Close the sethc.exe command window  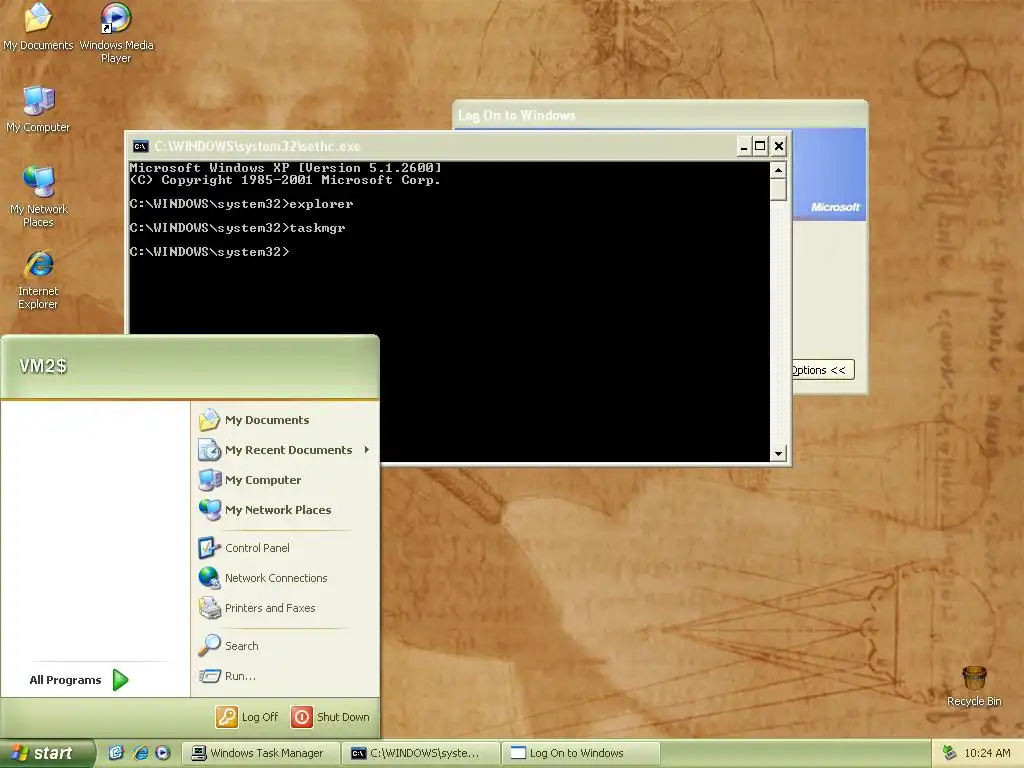(778, 146)
